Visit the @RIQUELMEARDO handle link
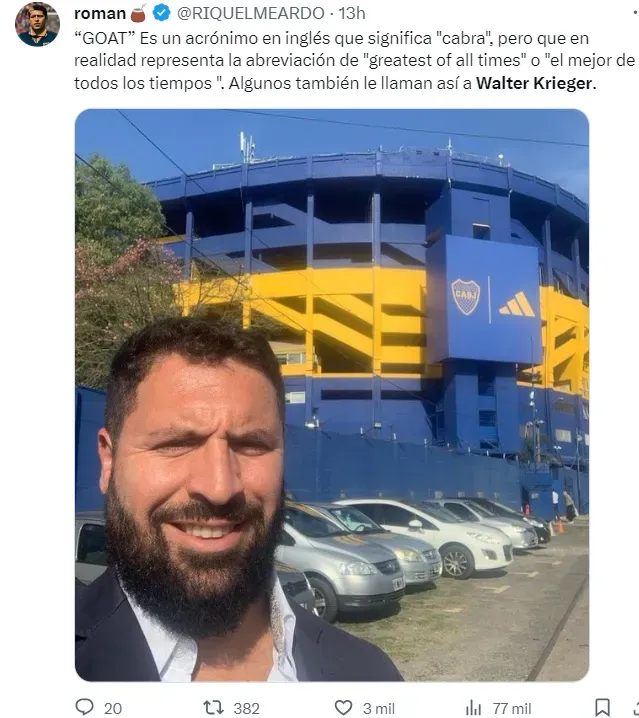This screenshot has width=639, height=718. [x=251, y=13]
